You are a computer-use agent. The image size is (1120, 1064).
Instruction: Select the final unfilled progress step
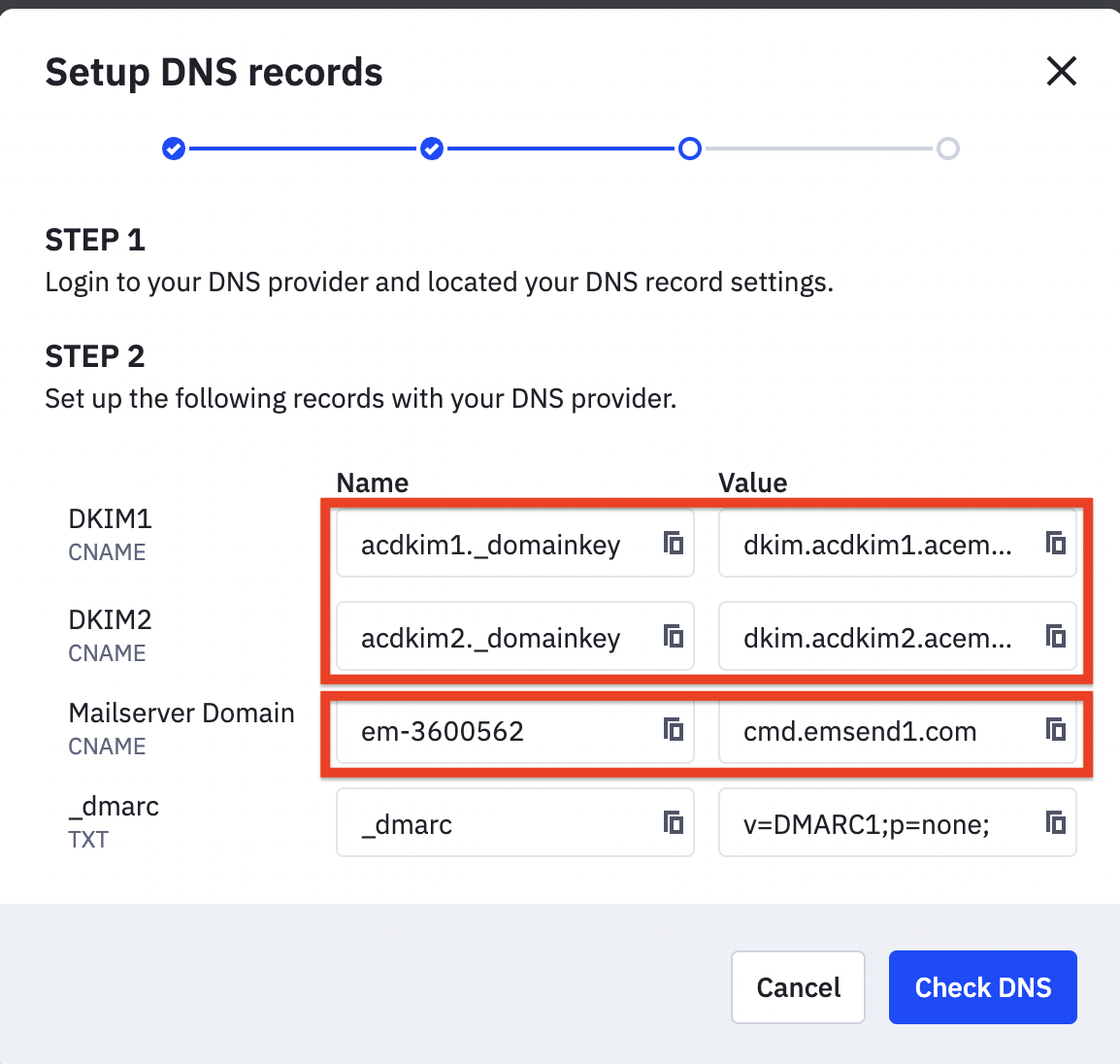click(948, 149)
